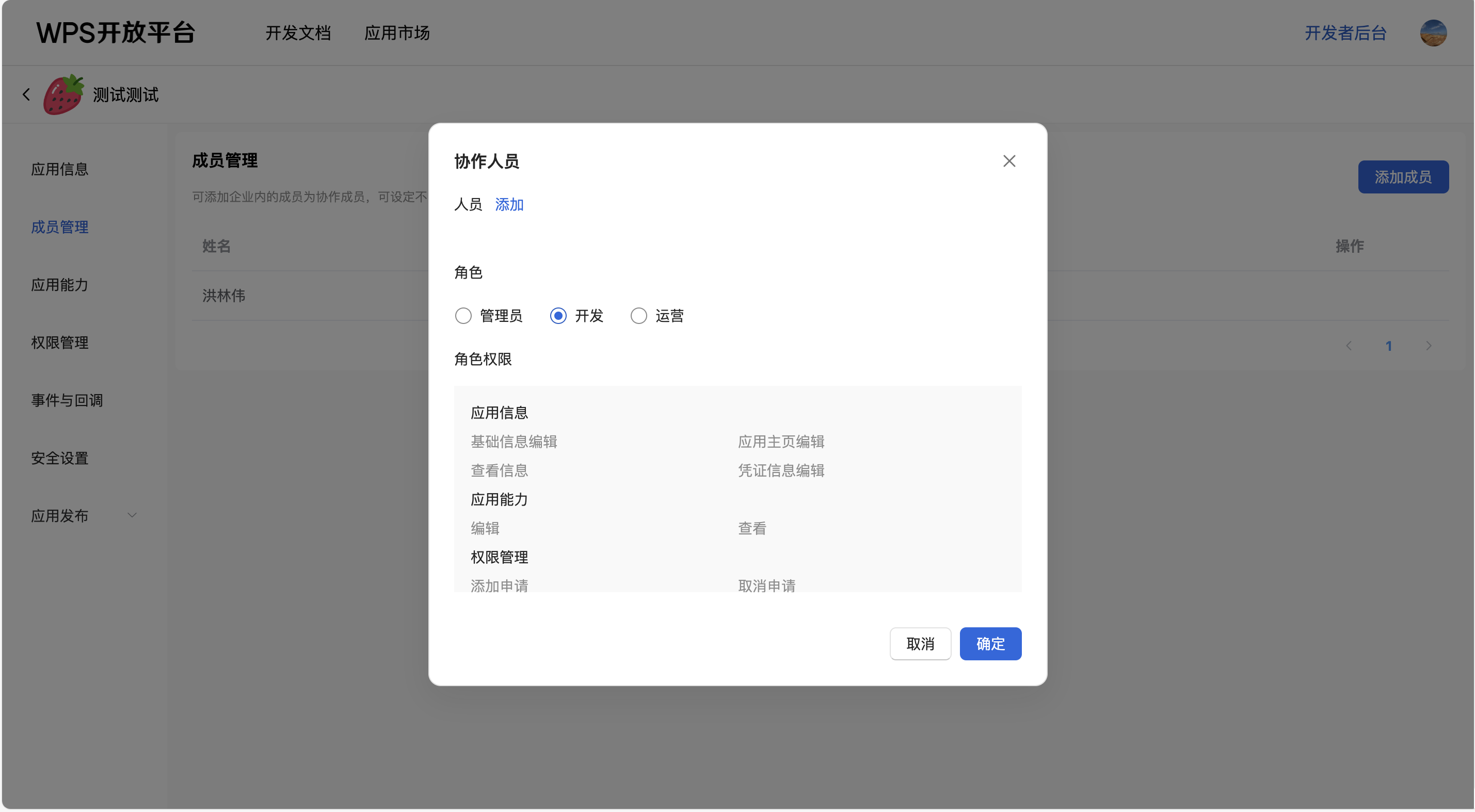Click the 添加 link next to 人员
Screen dimensions: 1475x812
(509, 205)
